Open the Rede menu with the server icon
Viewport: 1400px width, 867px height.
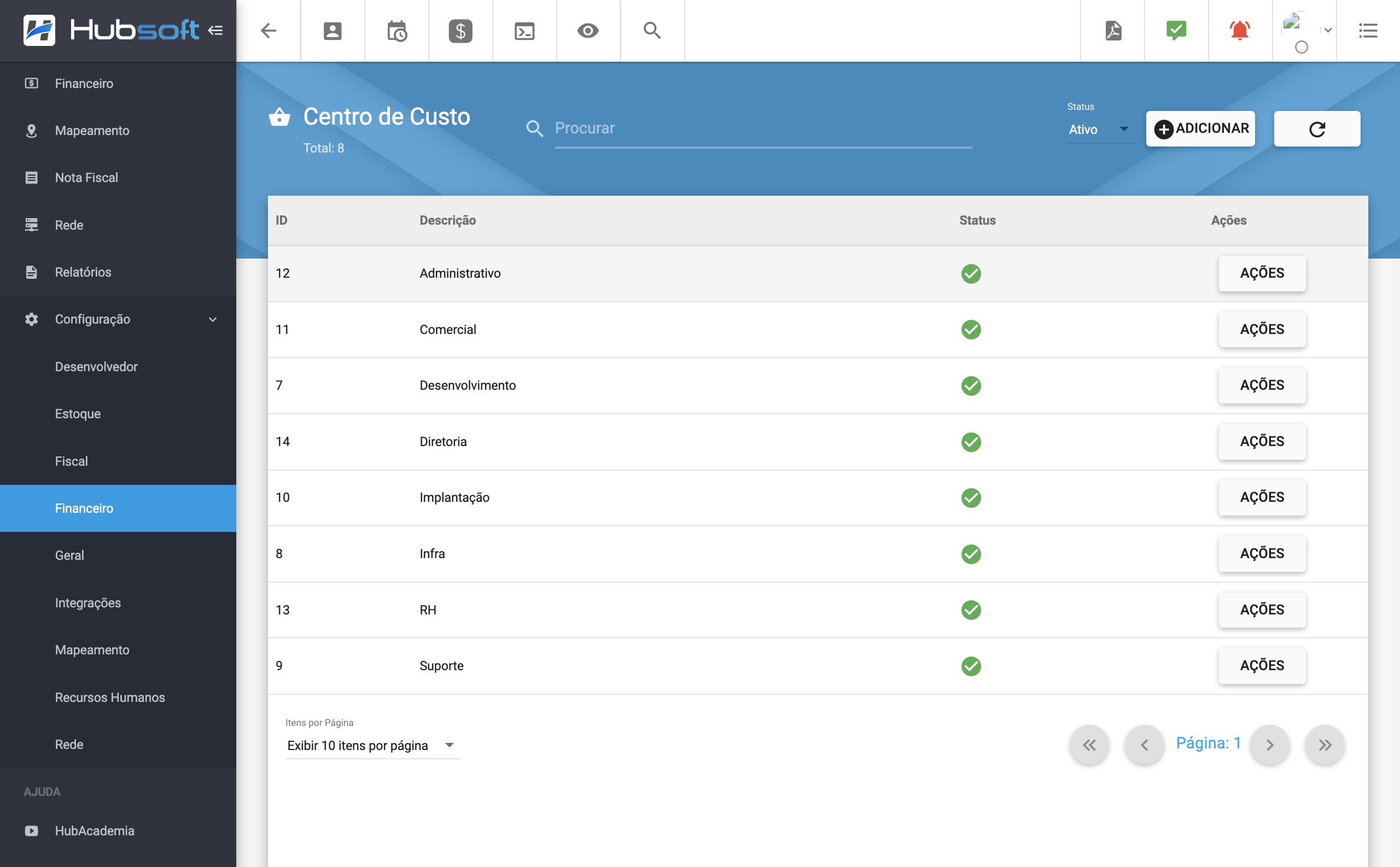pos(118,225)
